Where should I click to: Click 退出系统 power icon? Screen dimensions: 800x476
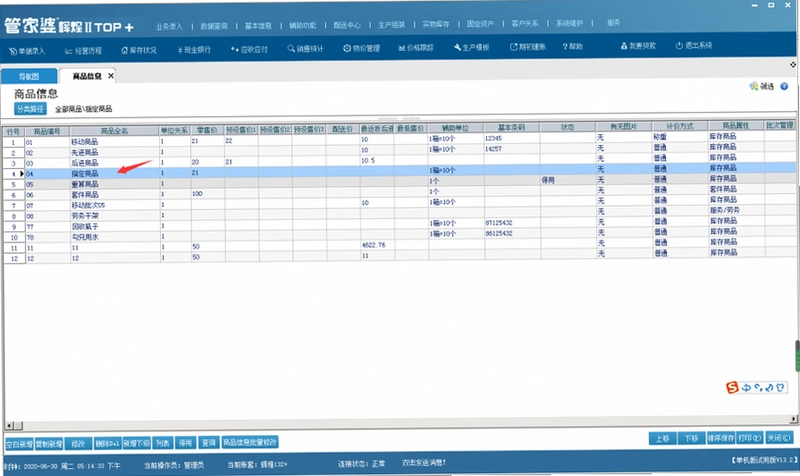[x=679, y=45]
